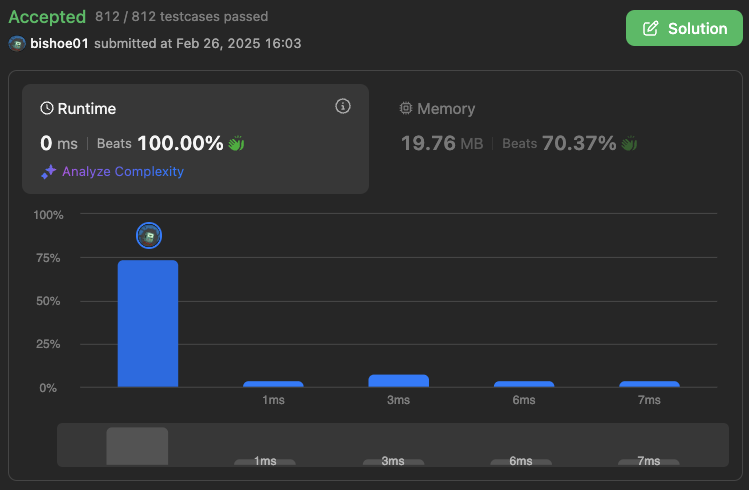
Task: Open bishoe01 user profile link
Action: click(x=59, y=43)
